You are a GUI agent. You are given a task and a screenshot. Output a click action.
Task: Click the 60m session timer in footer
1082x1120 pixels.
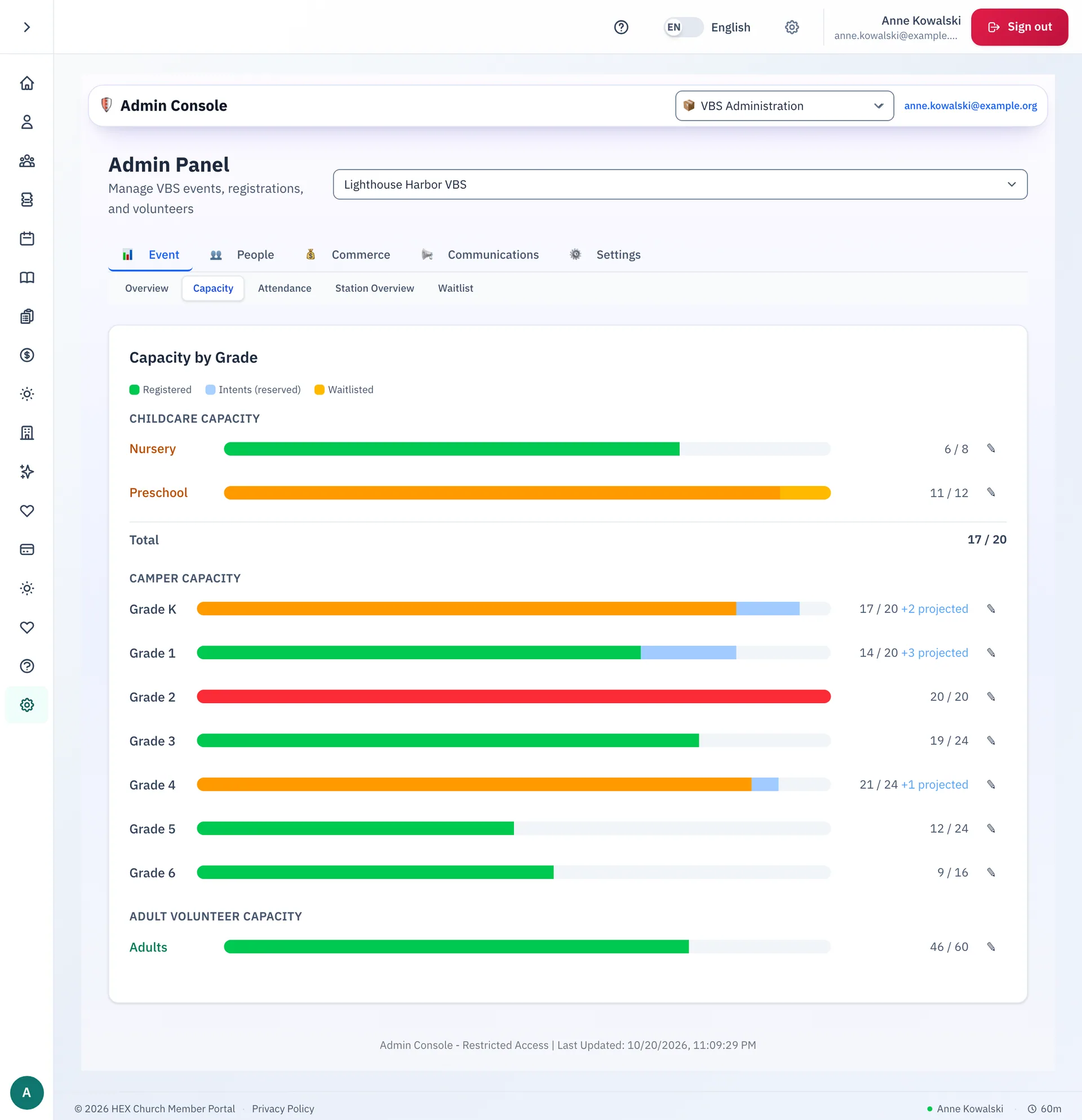pos(1044,1109)
